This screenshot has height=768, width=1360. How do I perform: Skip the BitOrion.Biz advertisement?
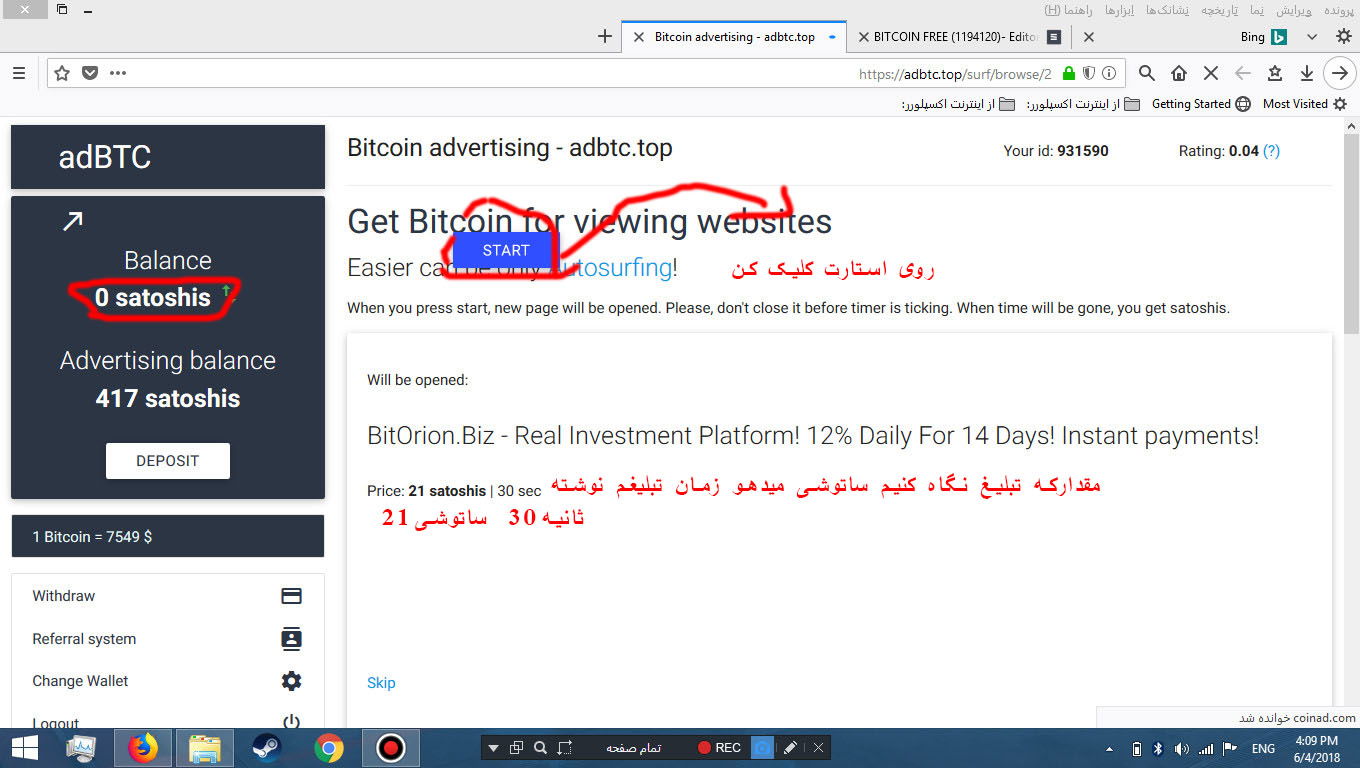(x=381, y=683)
